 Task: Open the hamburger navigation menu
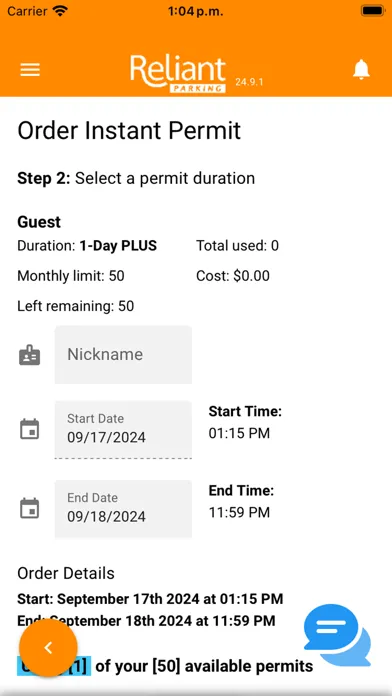(30, 70)
